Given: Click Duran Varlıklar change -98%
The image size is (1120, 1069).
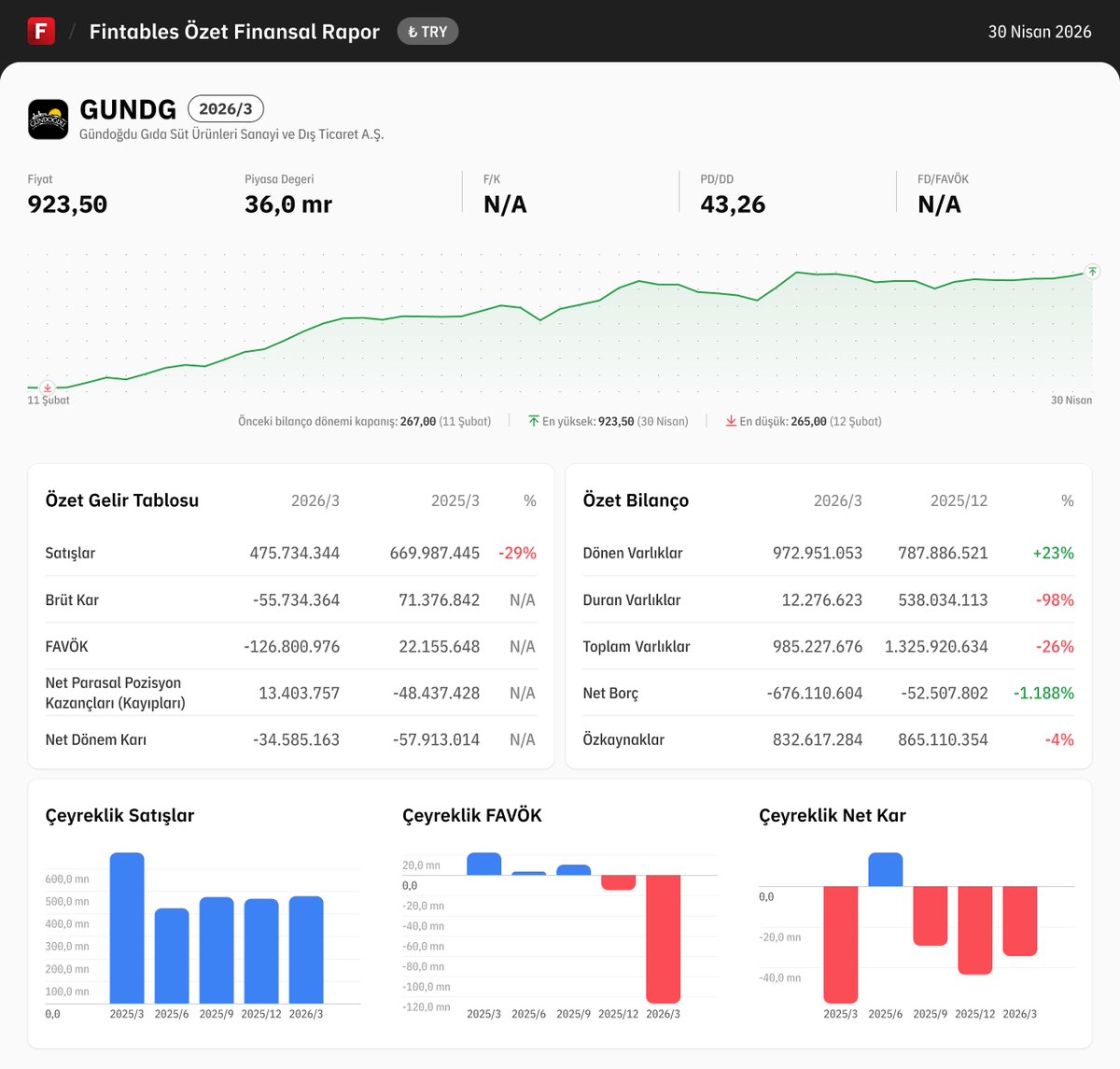Looking at the screenshot, I should pos(1055,599).
